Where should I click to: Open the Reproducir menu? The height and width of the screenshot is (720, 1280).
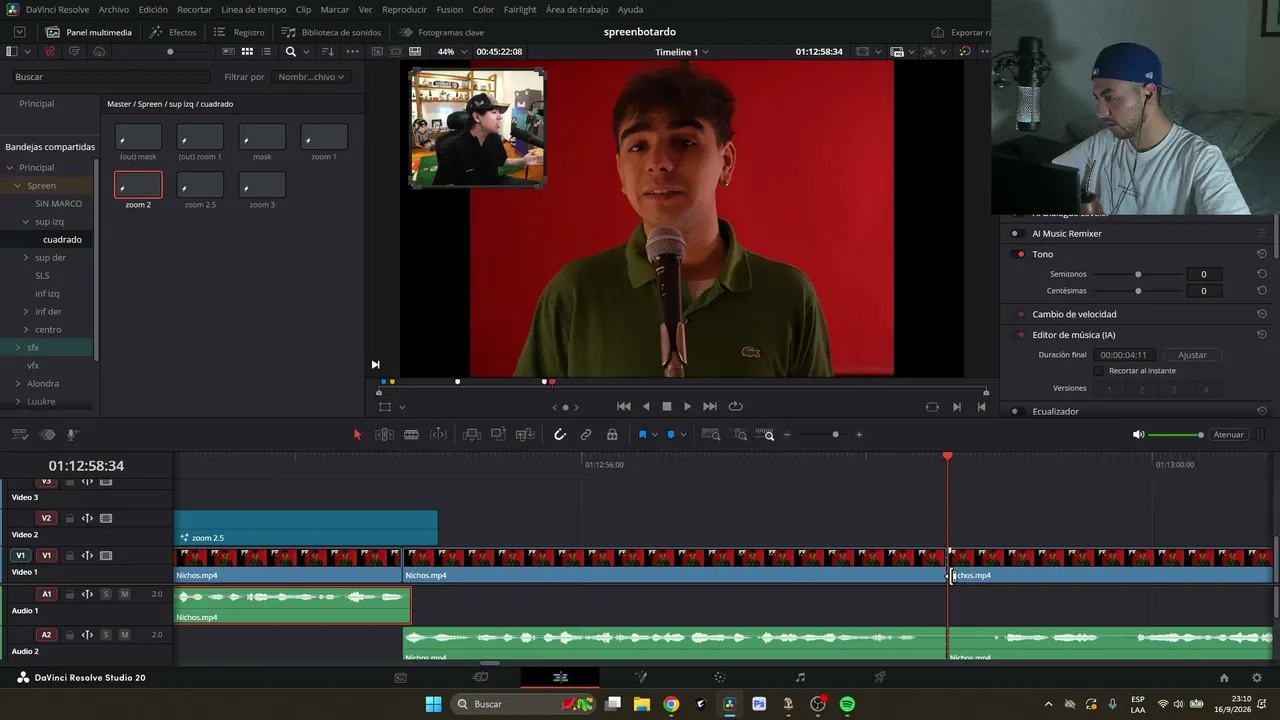click(x=404, y=9)
